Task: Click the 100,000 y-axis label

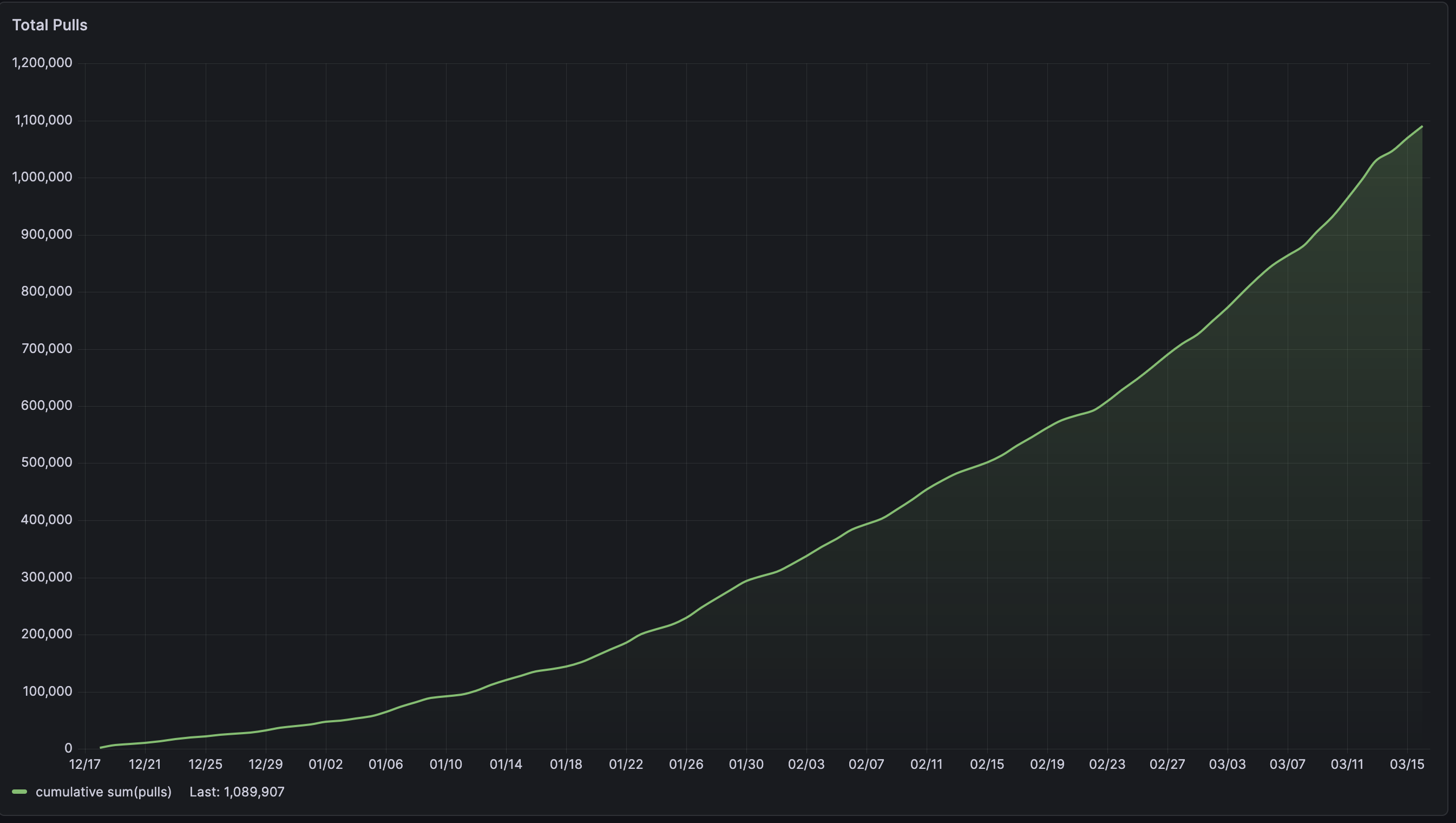Action: (48, 691)
